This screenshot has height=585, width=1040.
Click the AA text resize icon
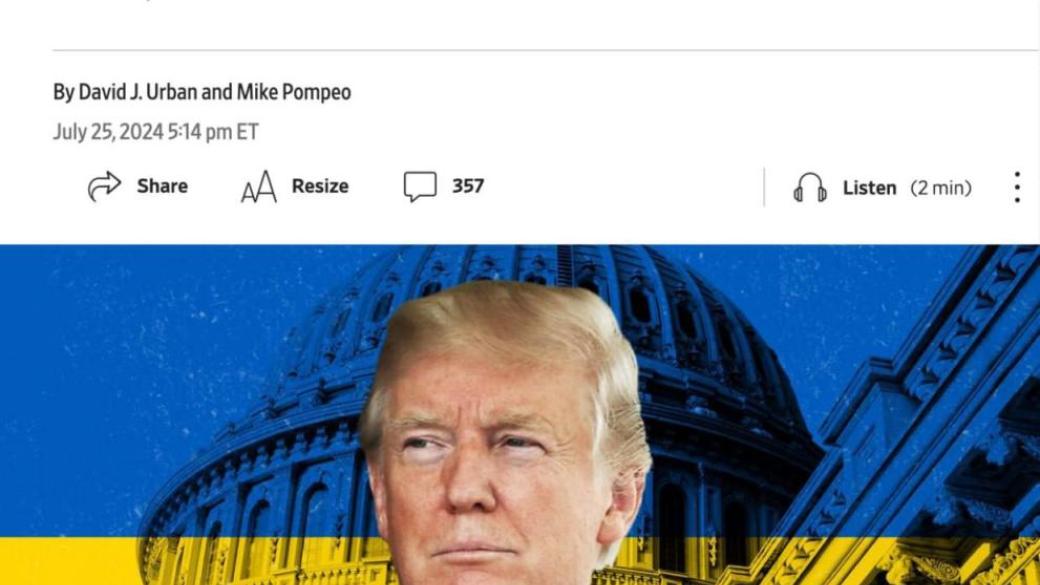coord(259,186)
